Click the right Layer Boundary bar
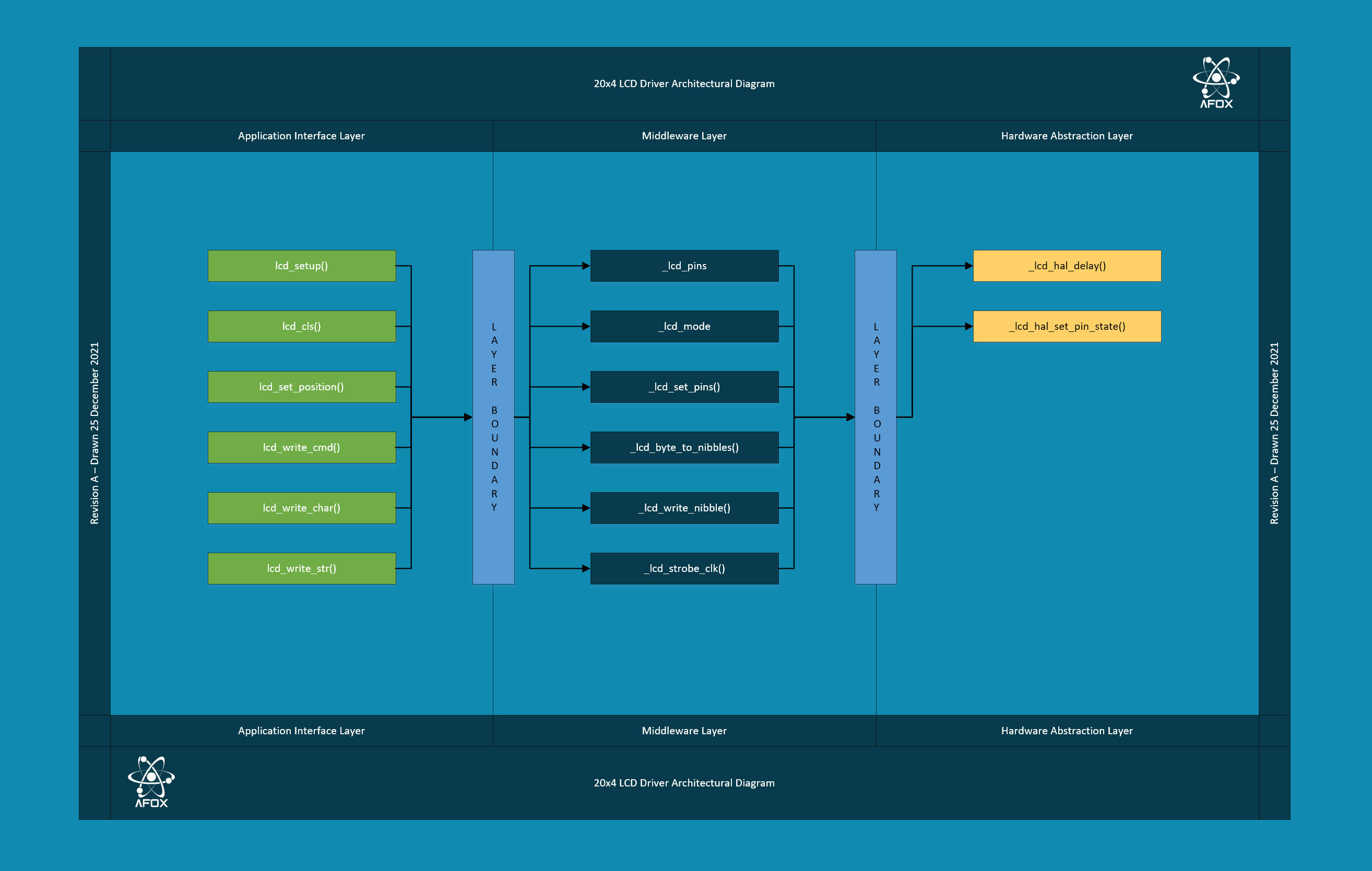 click(x=876, y=417)
